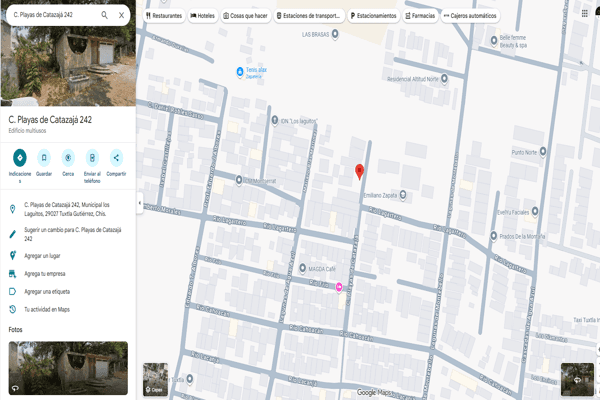Click the Indicaciones directions icon
This screenshot has height=400, width=600.
[x=20, y=157]
